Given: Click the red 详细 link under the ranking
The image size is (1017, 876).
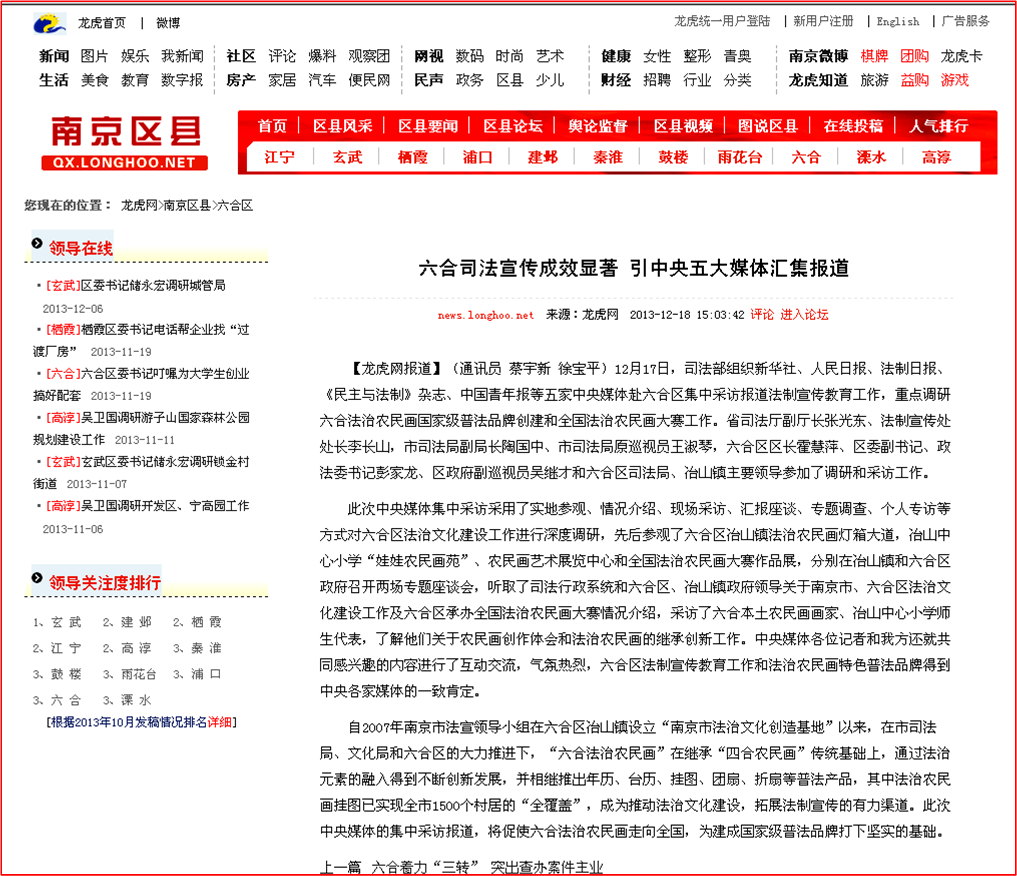Looking at the screenshot, I should click(x=219, y=722).
